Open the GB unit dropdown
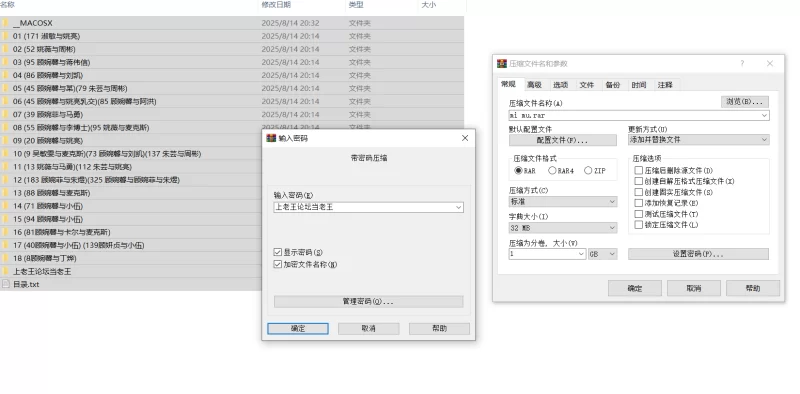 pyautogui.click(x=603, y=254)
